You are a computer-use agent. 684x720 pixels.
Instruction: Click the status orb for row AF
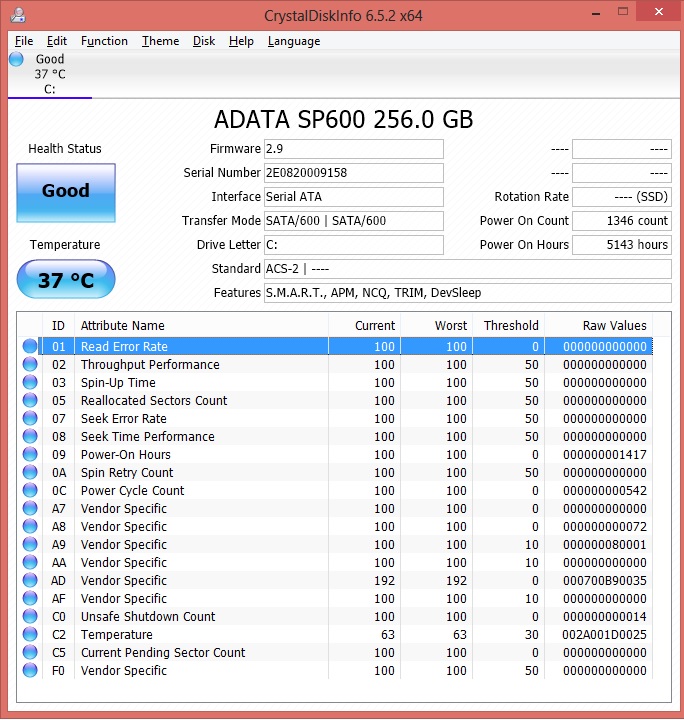pos(30,598)
